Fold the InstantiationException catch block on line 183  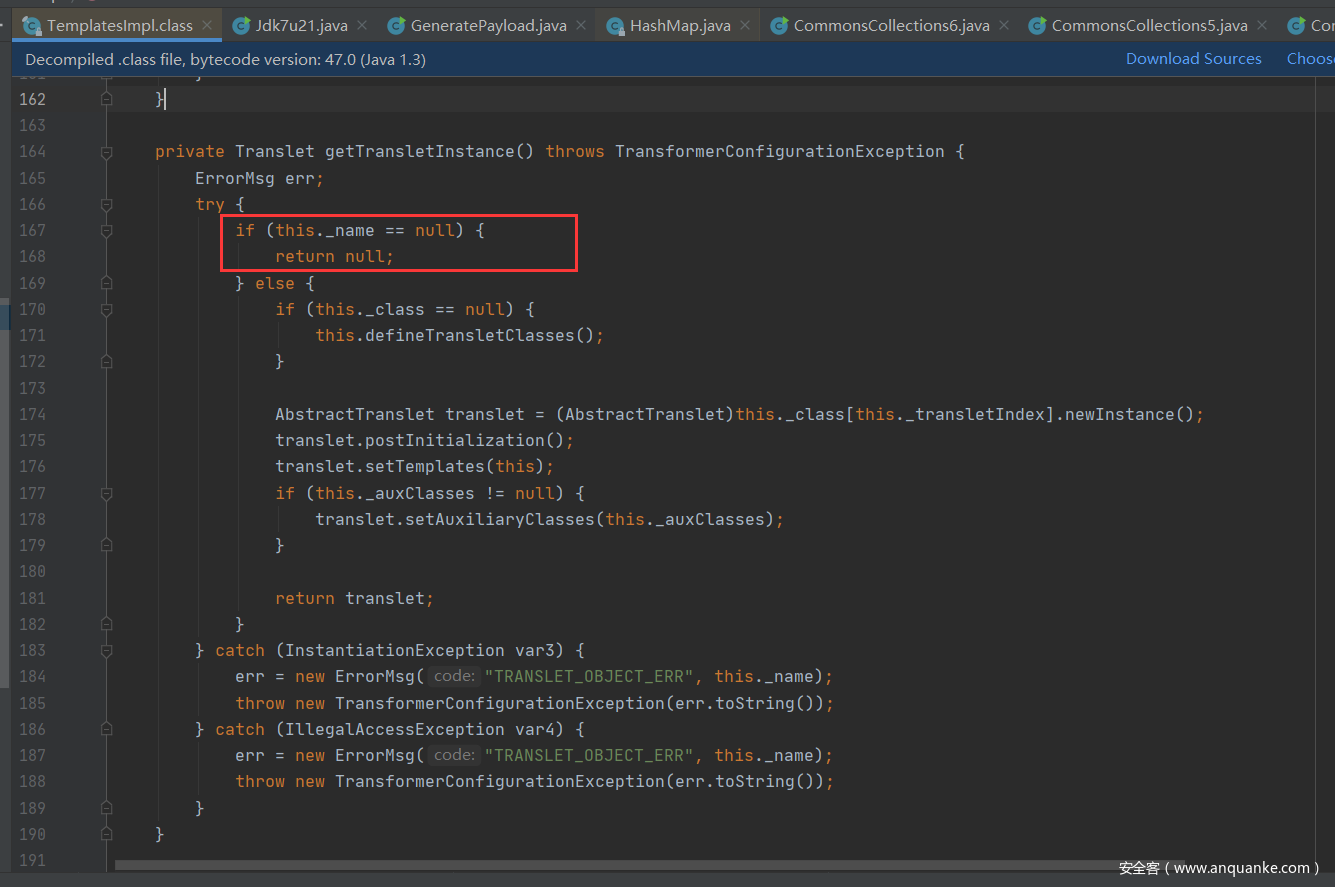point(106,651)
